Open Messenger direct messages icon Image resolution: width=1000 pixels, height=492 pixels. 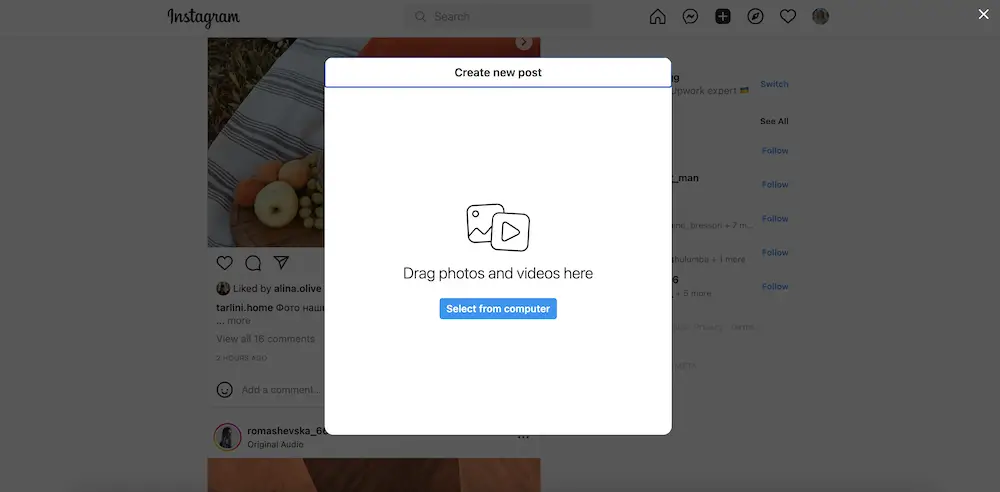(690, 17)
